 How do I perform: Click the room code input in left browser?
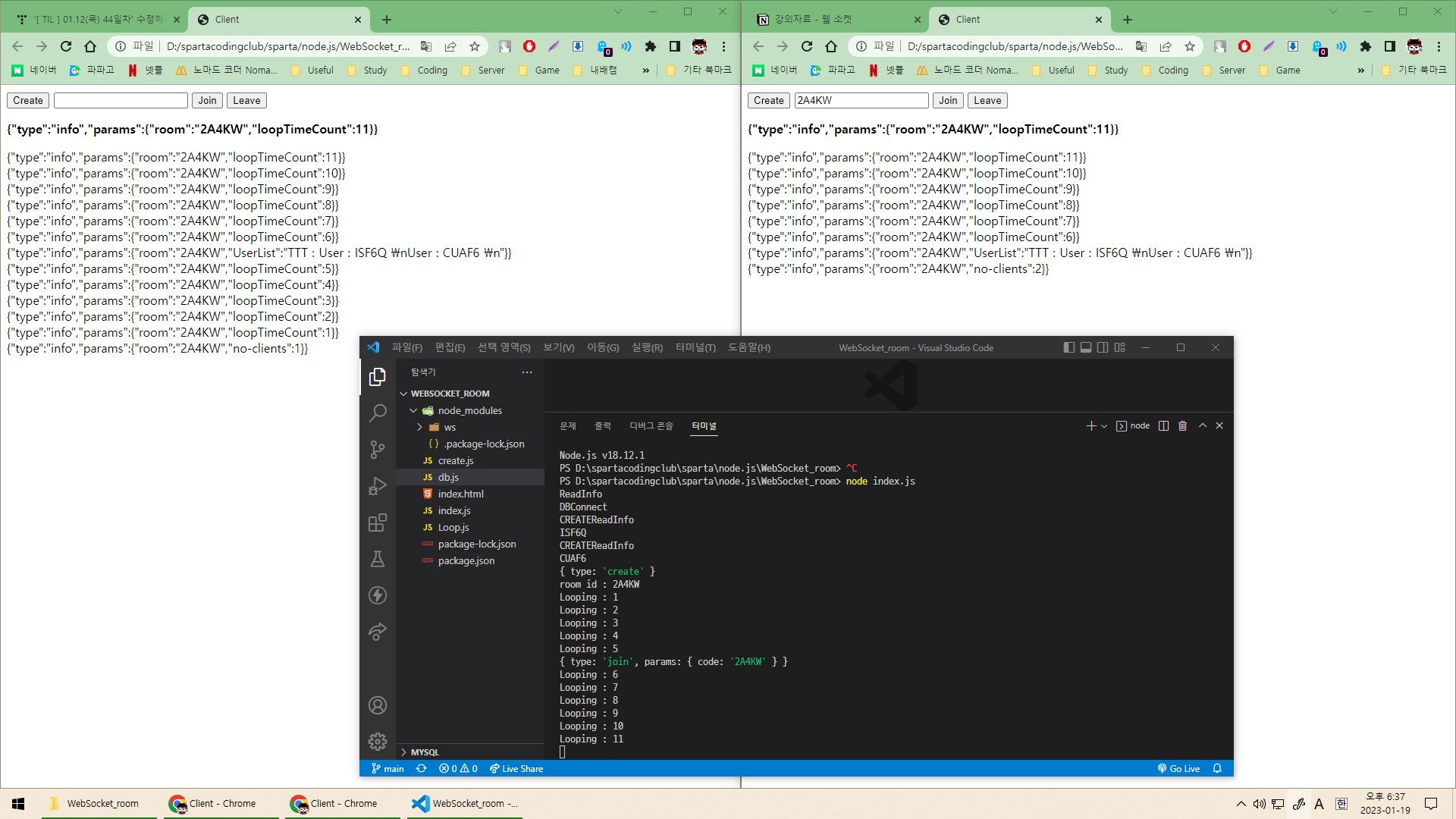click(121, 100)
